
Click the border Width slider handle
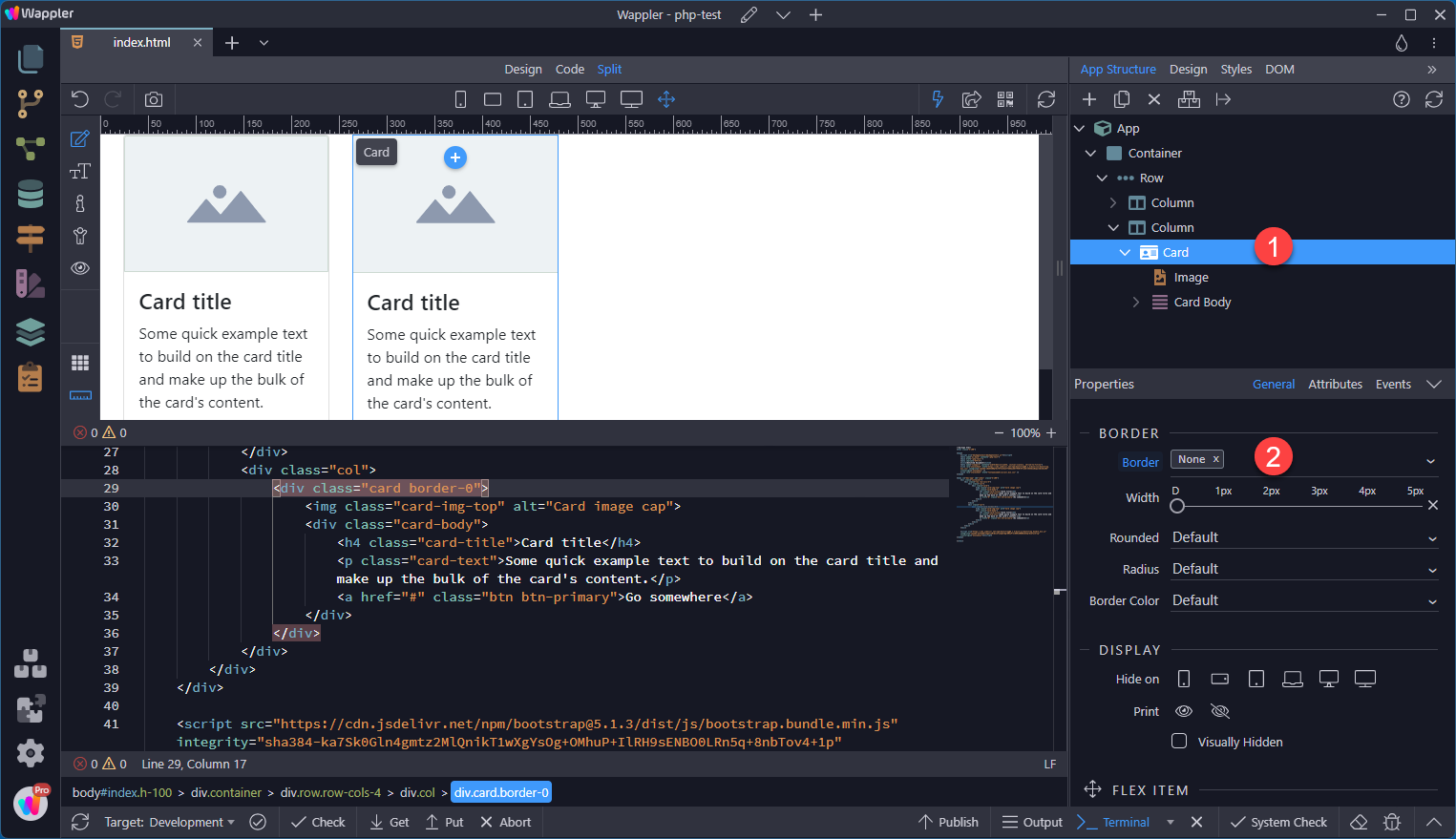point(1177,506)
